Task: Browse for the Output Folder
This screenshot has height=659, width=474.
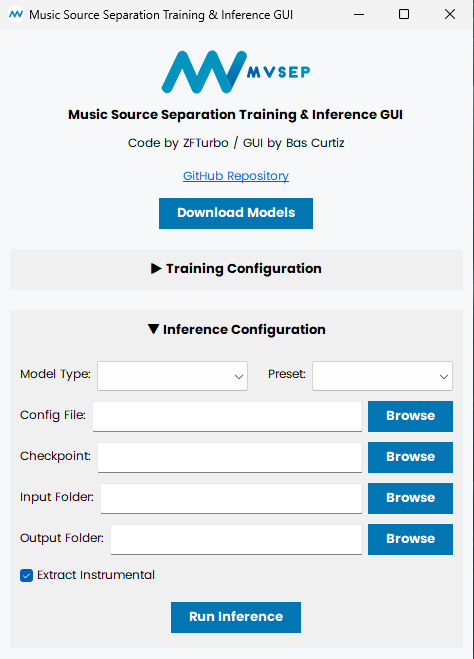Action: point(411,539)
